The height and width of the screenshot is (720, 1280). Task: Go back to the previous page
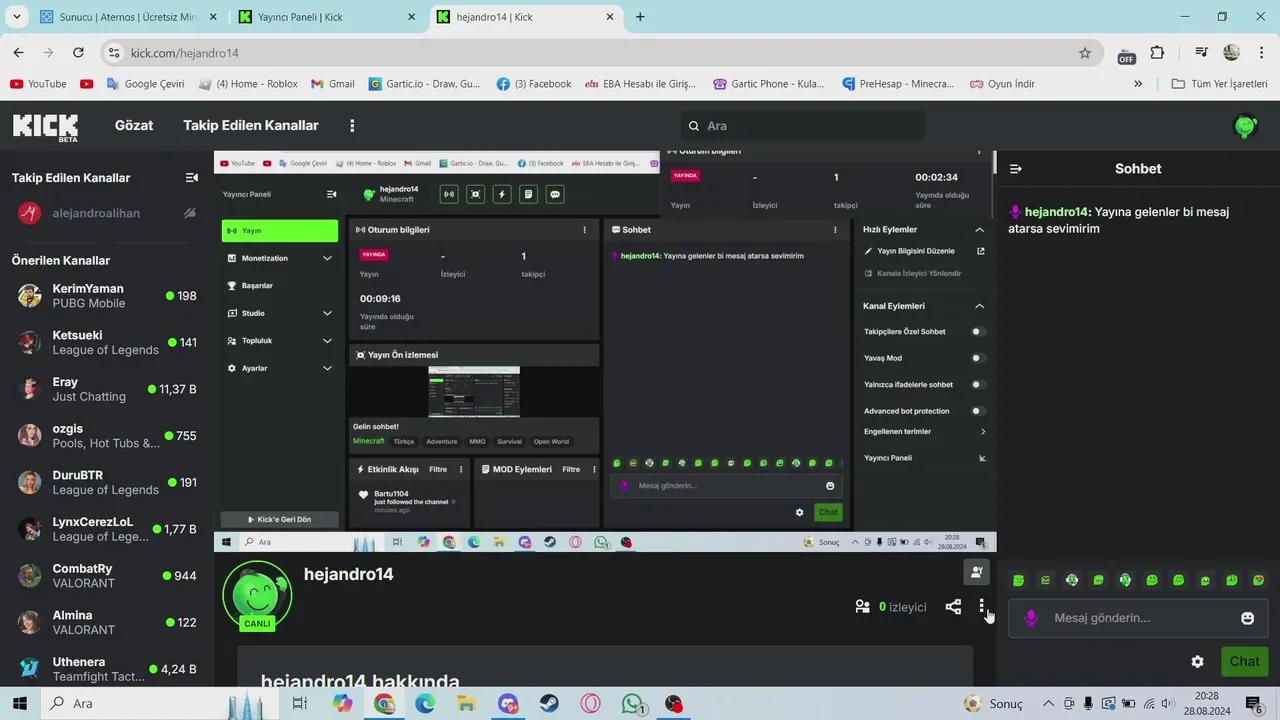[18, 53]
